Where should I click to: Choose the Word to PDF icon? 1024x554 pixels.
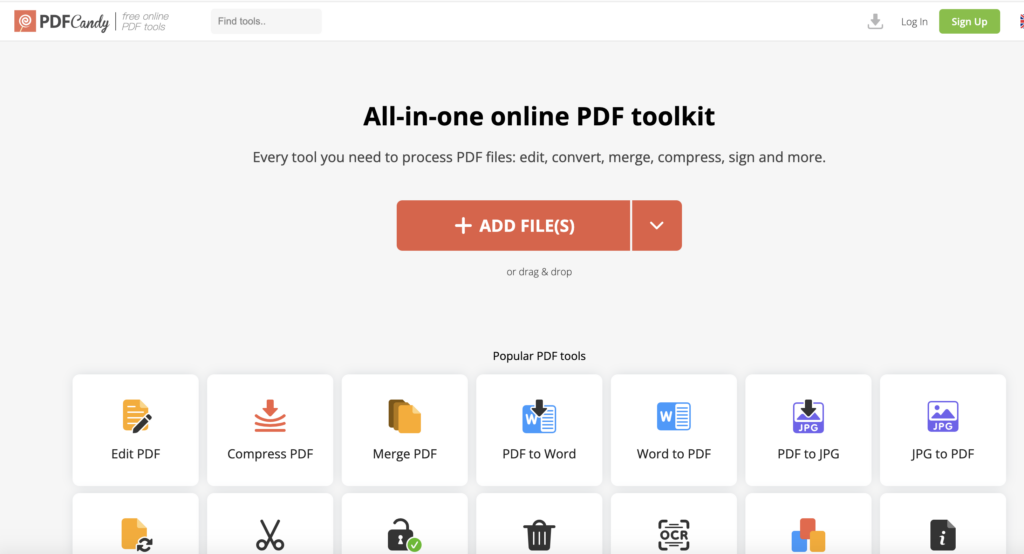[673, 416]
